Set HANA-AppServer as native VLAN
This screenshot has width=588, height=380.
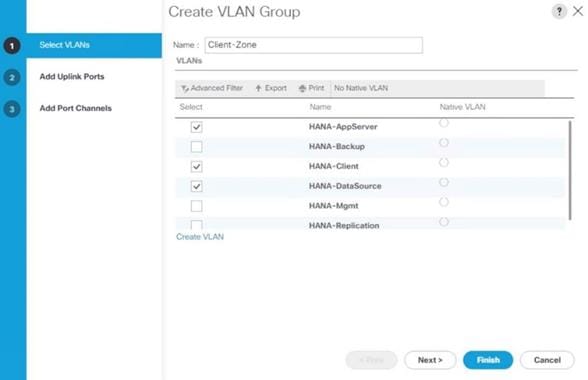444,123
